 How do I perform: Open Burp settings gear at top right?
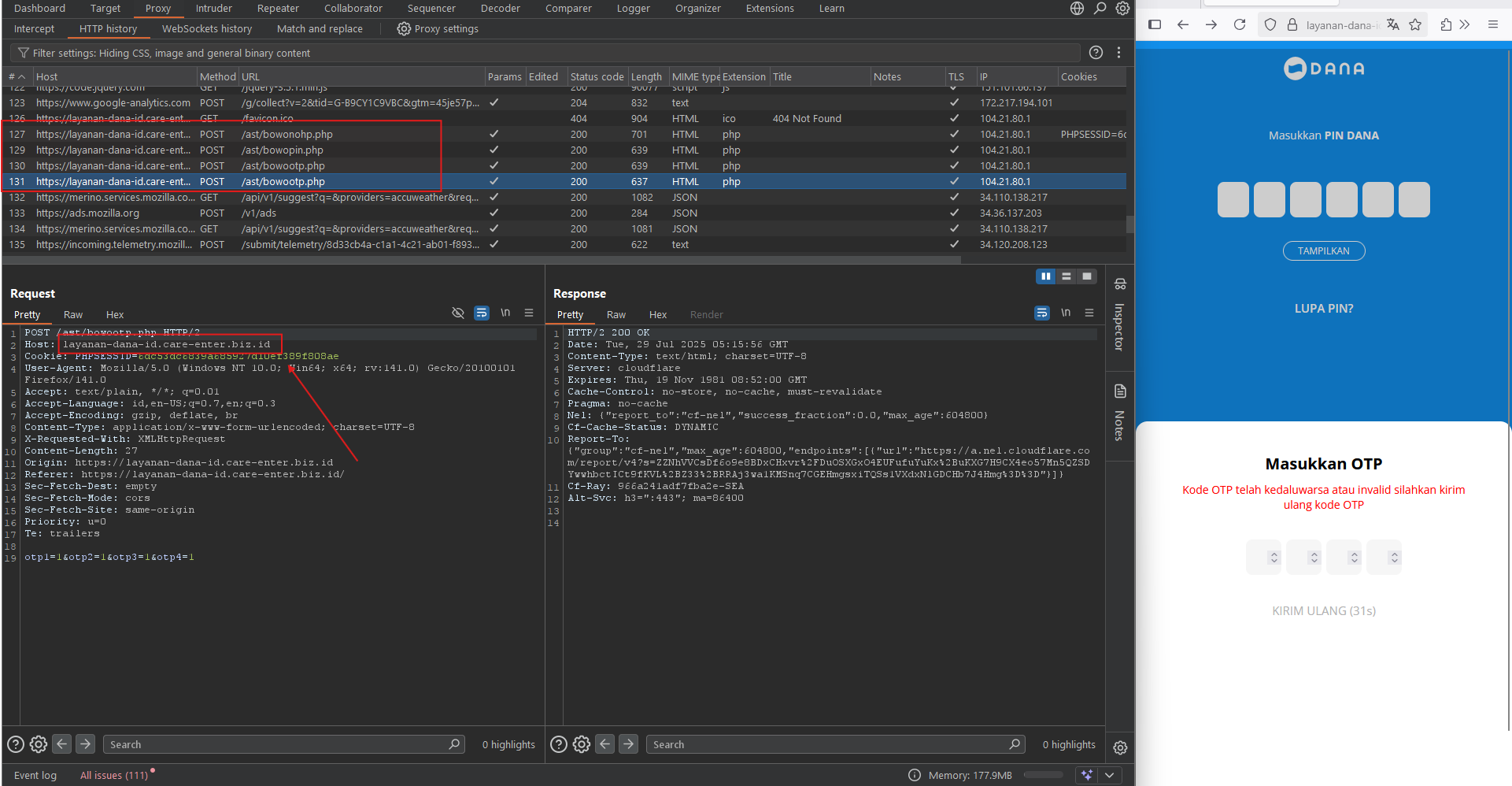click(1122, 8)
